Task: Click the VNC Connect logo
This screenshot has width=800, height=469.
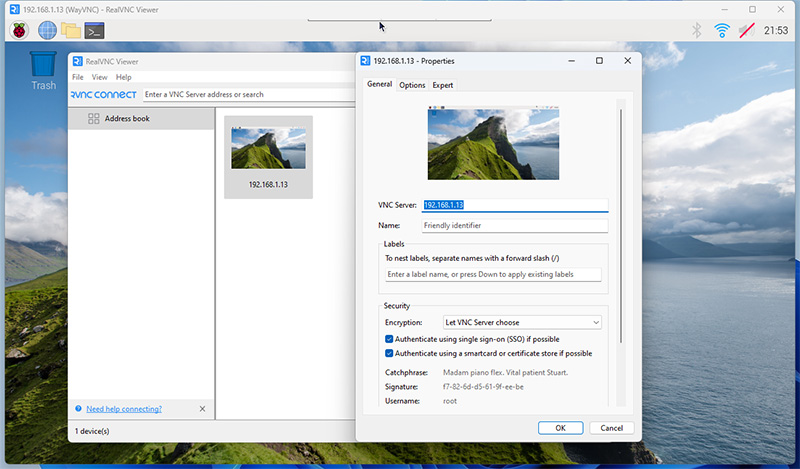Action: point(104,94)
